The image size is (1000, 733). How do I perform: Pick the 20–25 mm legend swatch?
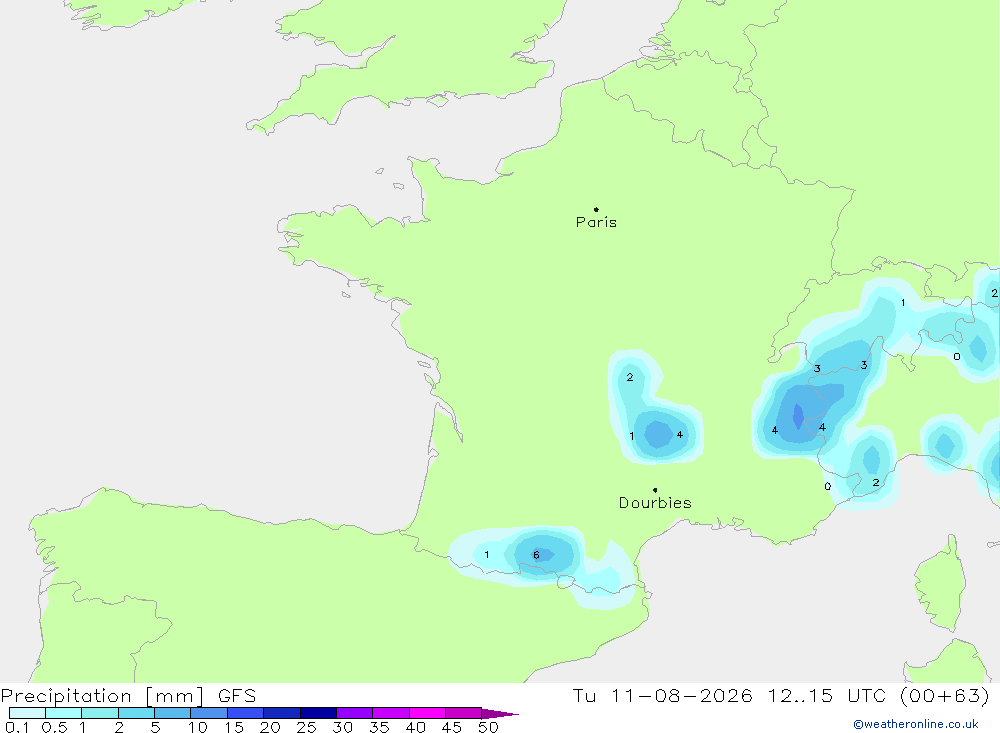(281, 713)
